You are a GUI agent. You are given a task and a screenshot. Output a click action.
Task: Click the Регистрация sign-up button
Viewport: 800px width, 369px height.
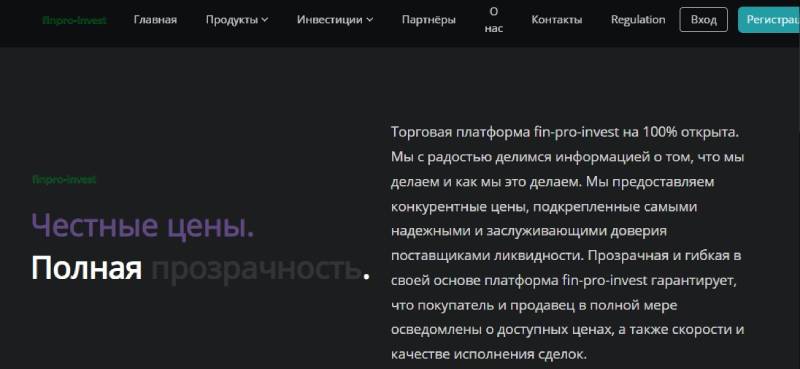(x=769, y=20)
